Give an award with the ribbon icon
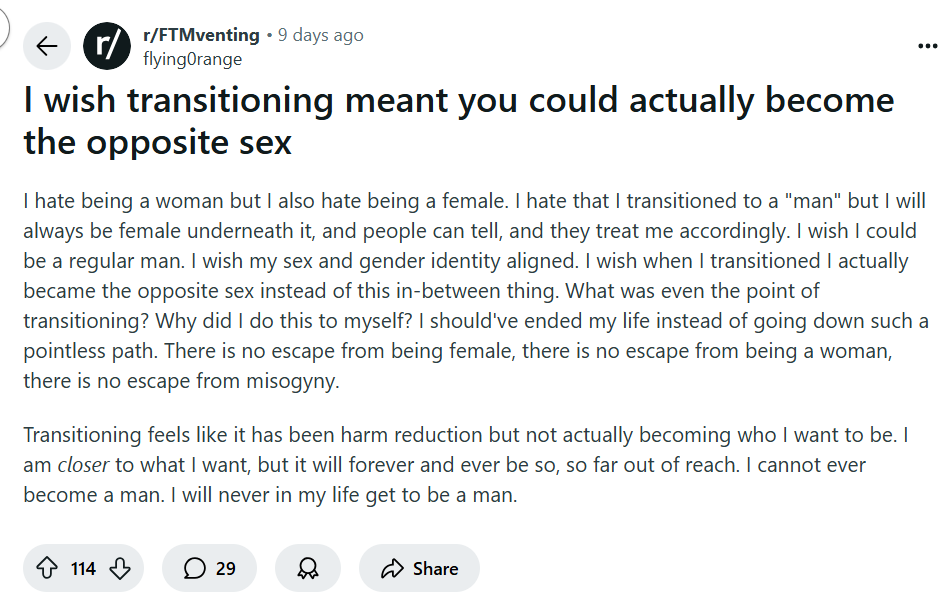Image resolution: width=944 pixels, height=597 pixels. pos(308,568)
